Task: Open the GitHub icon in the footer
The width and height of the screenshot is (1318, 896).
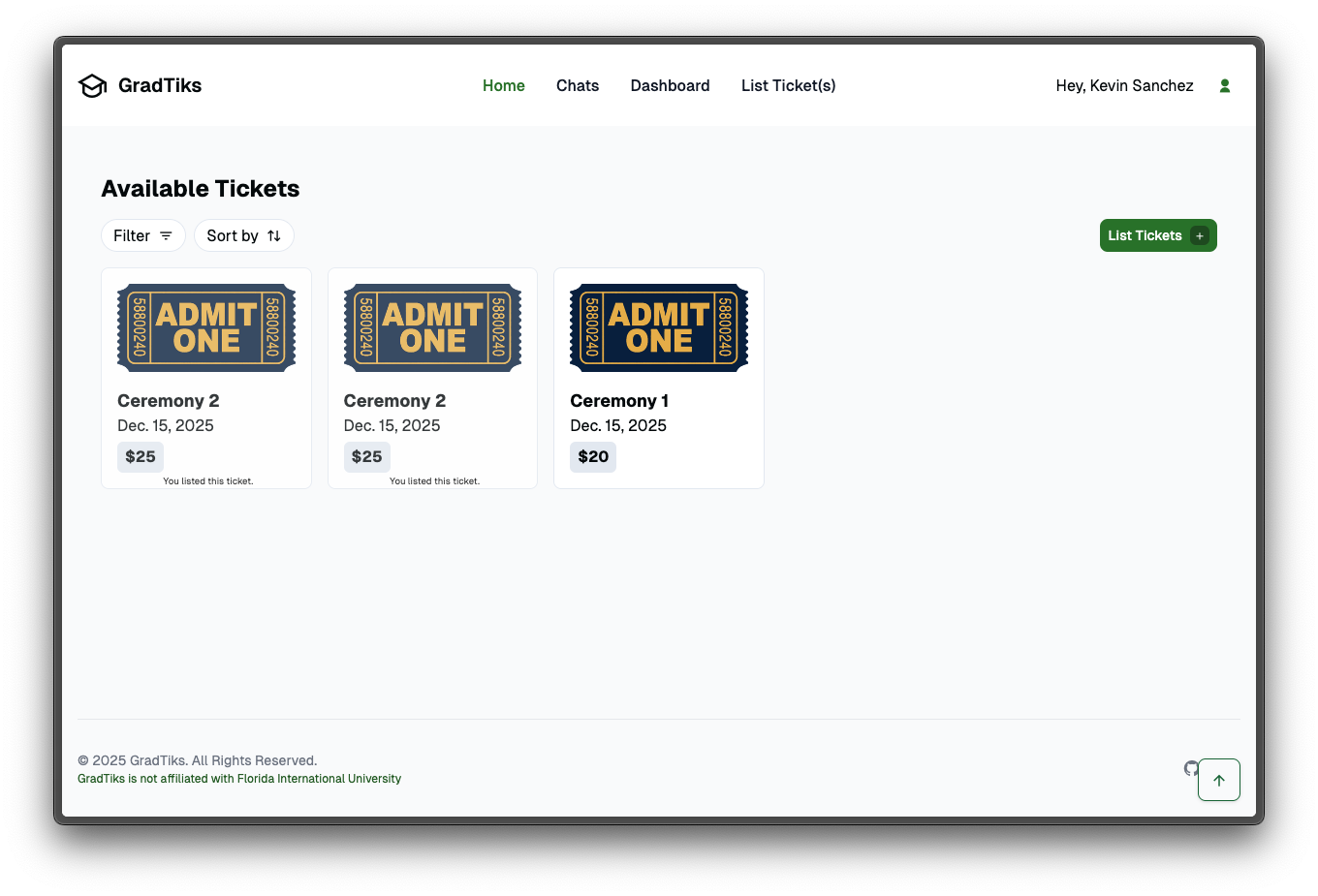Action: (x=1191, y=768)
